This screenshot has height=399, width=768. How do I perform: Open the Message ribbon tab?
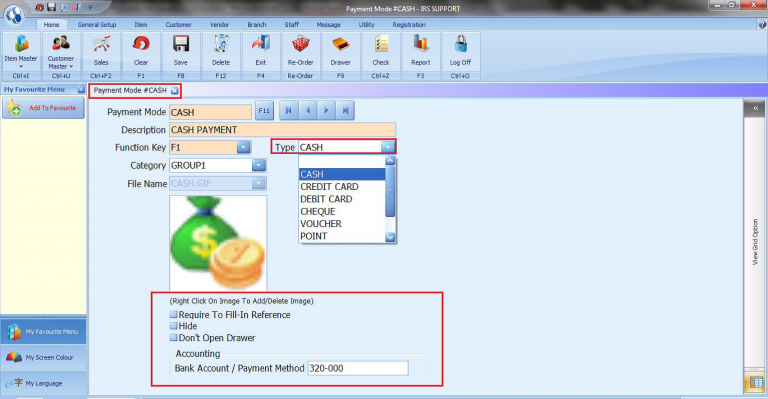tap(328, 24)
